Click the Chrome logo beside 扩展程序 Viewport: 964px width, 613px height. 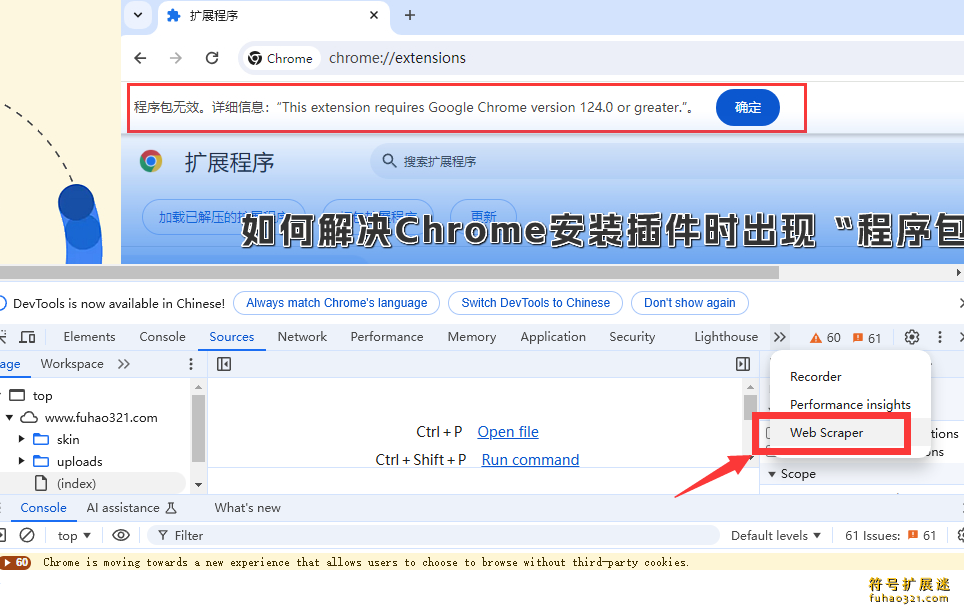click(151, 161)
